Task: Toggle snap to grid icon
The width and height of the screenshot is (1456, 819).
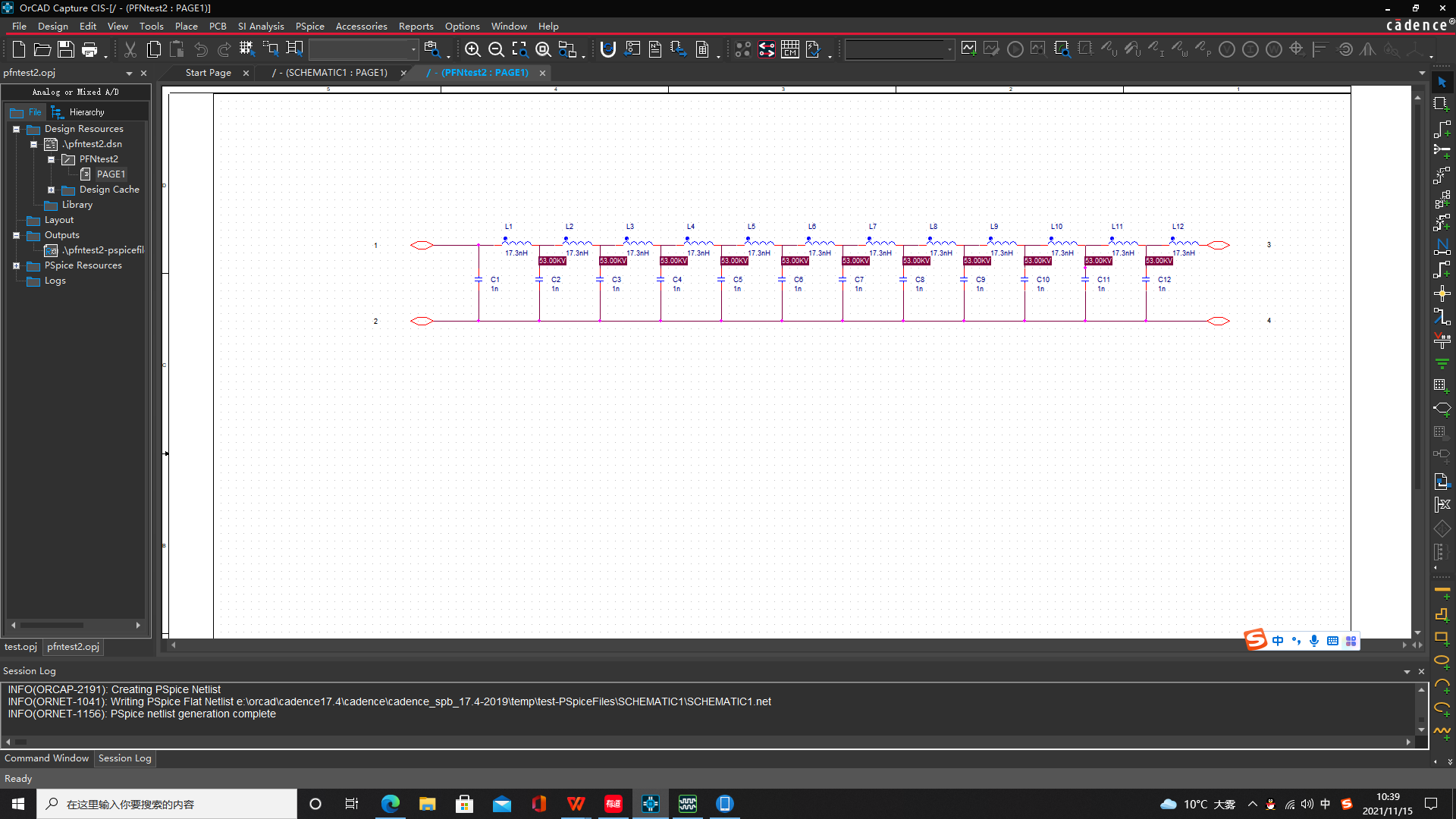Action: (x=246, y=50)
